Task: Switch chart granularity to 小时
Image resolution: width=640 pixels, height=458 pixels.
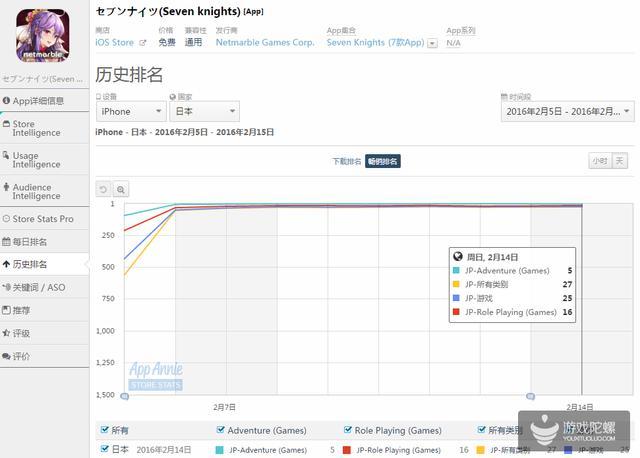Action: [x=600, y=161]
